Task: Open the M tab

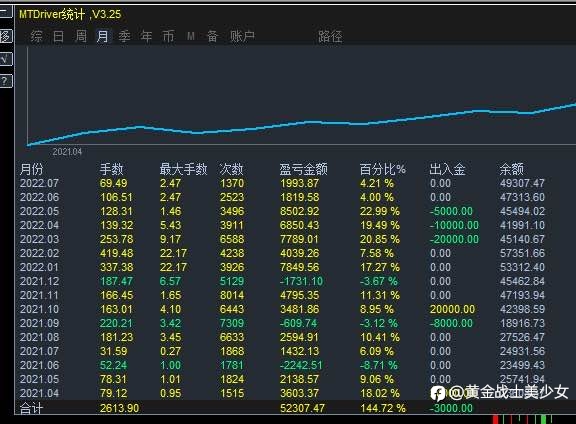Action: coord(191,36)
